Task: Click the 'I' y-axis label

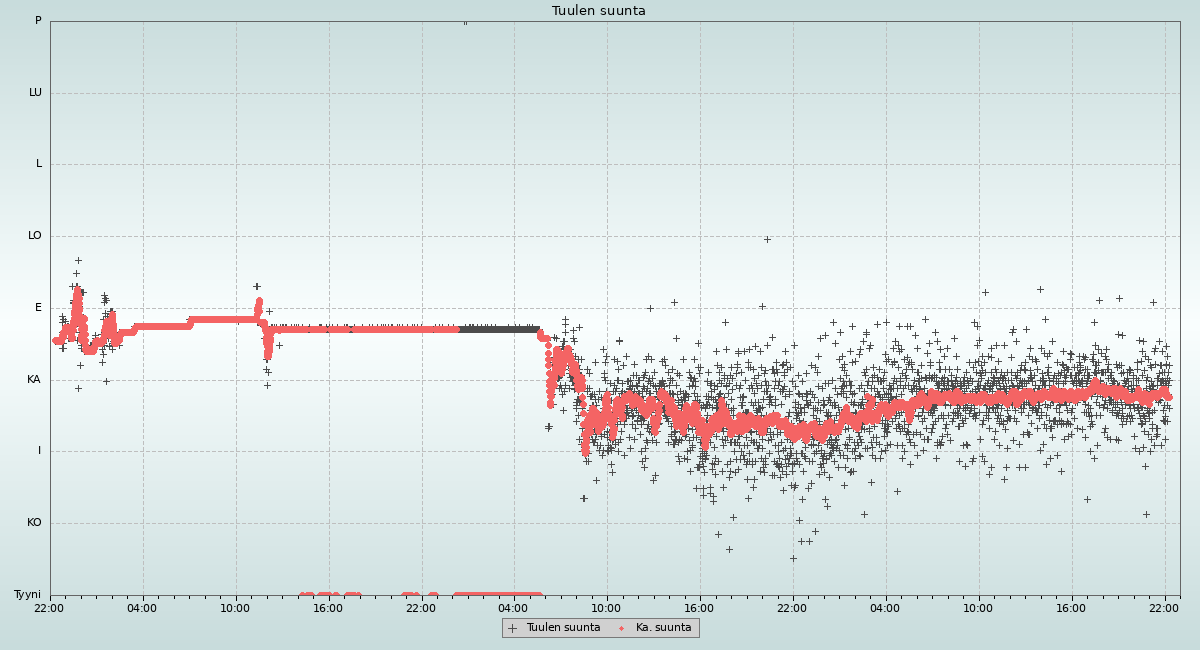Action: [x=40, y=451]
